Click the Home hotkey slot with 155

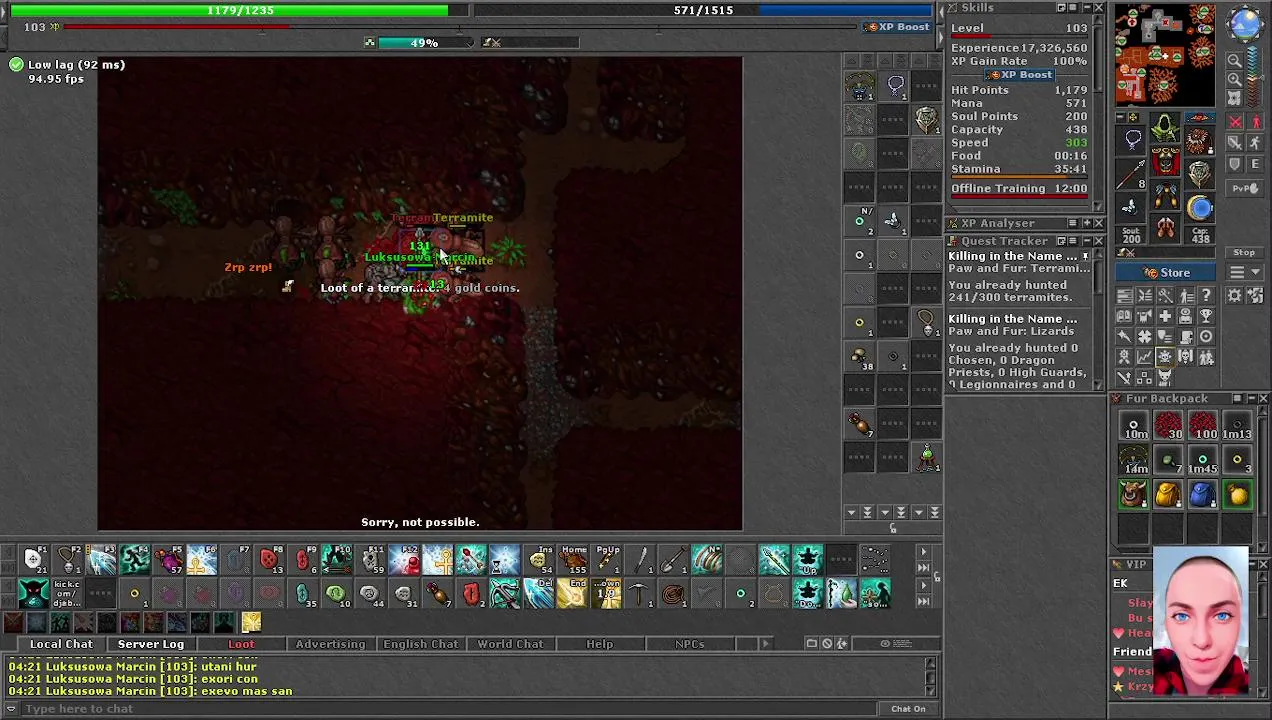(x=572, y=560)
